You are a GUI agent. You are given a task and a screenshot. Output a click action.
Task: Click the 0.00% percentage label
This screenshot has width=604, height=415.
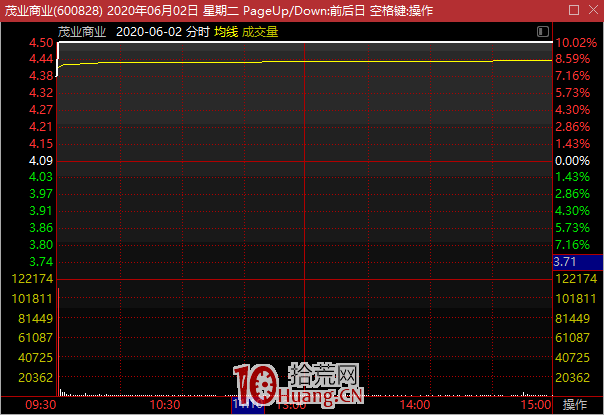point(572,161)
